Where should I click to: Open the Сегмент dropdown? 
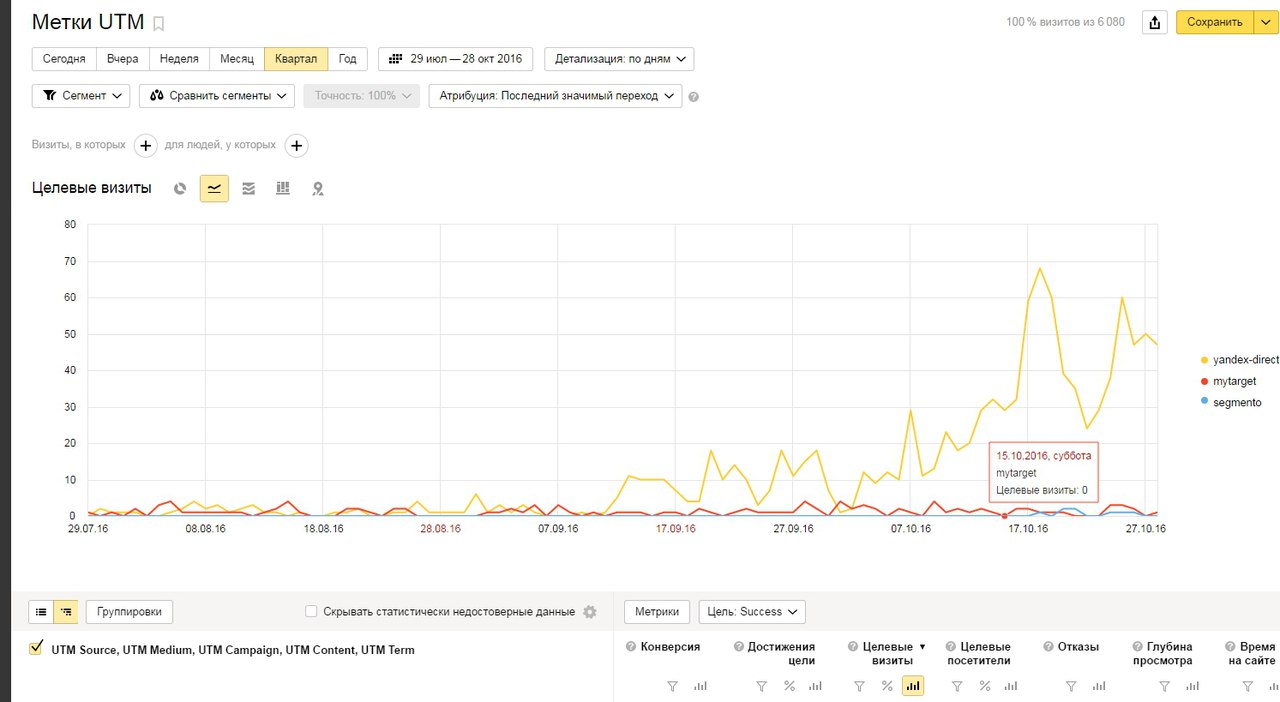tap(81, 96)
